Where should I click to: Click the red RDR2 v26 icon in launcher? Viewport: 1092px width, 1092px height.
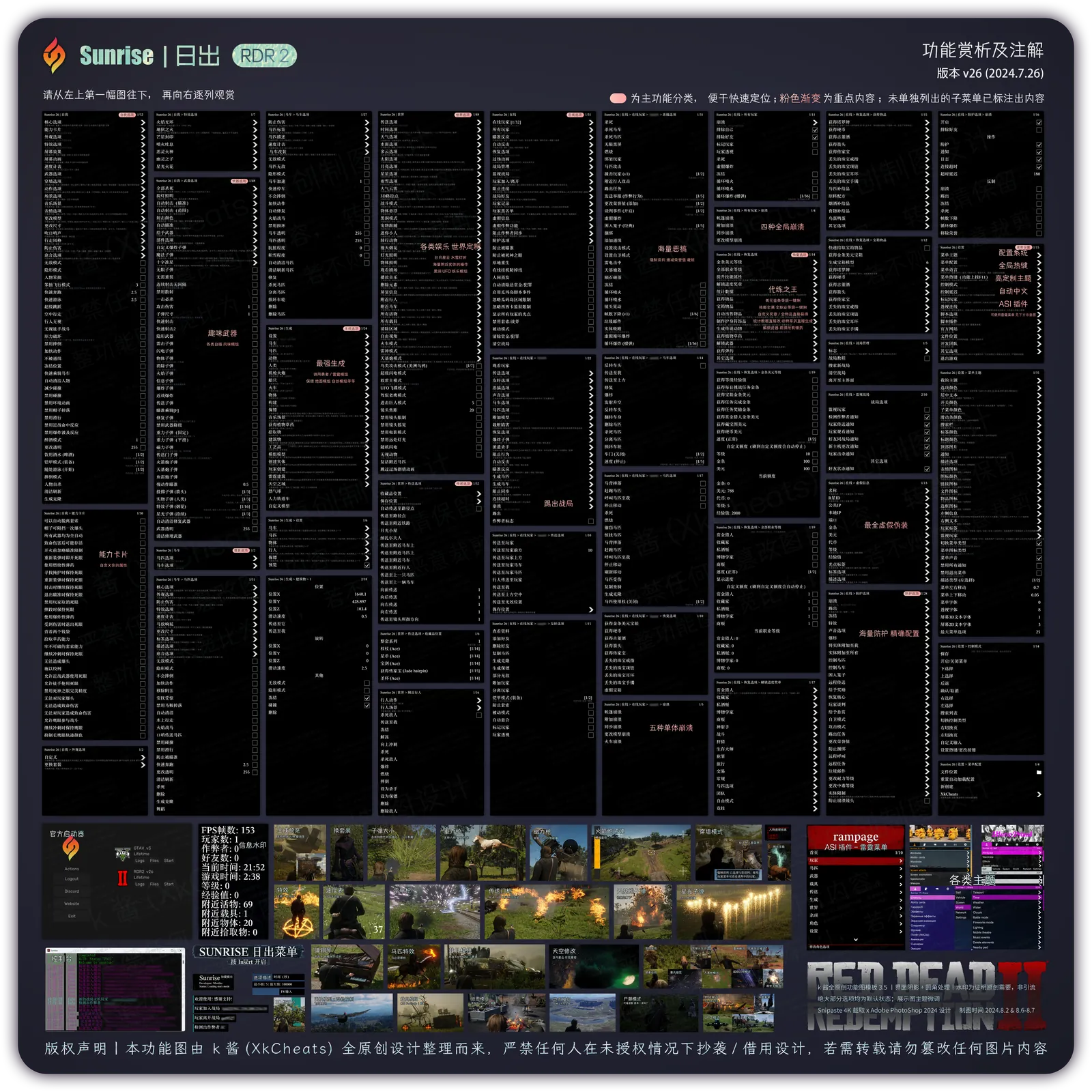(122, 878)
